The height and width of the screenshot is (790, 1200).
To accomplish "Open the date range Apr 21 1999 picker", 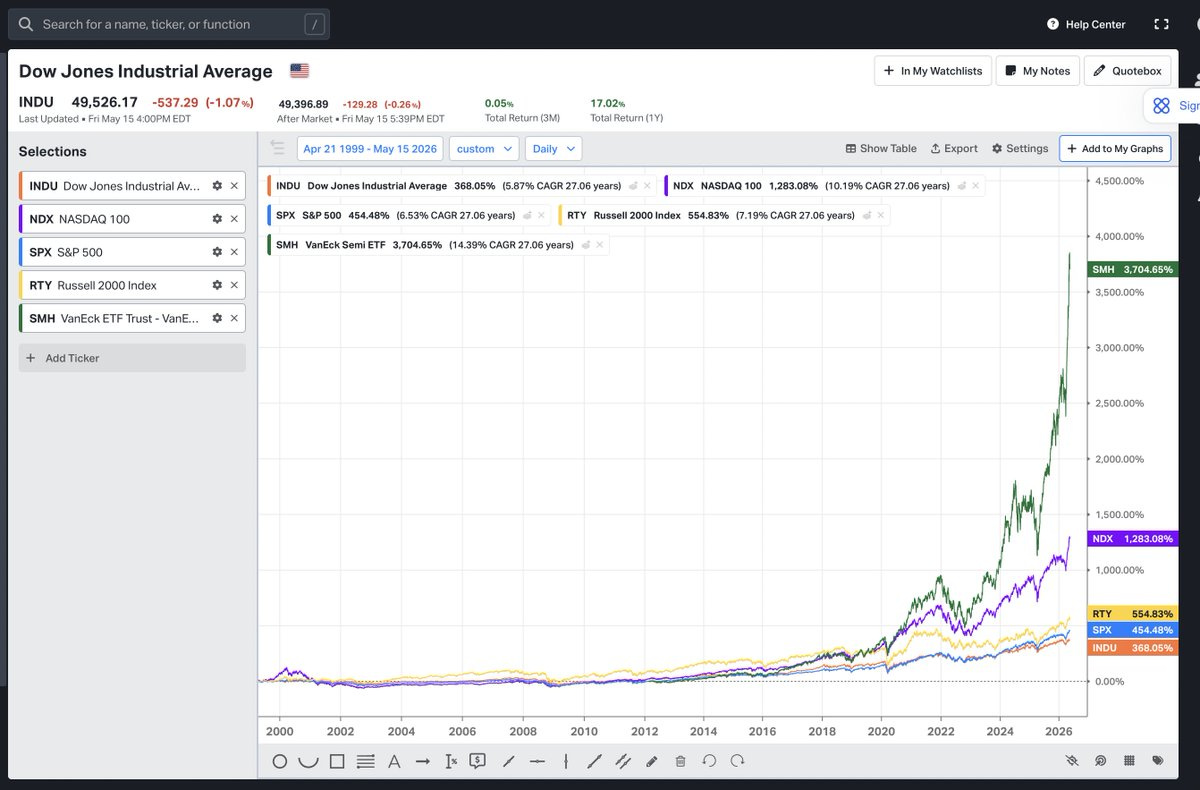I will point(370,149).
